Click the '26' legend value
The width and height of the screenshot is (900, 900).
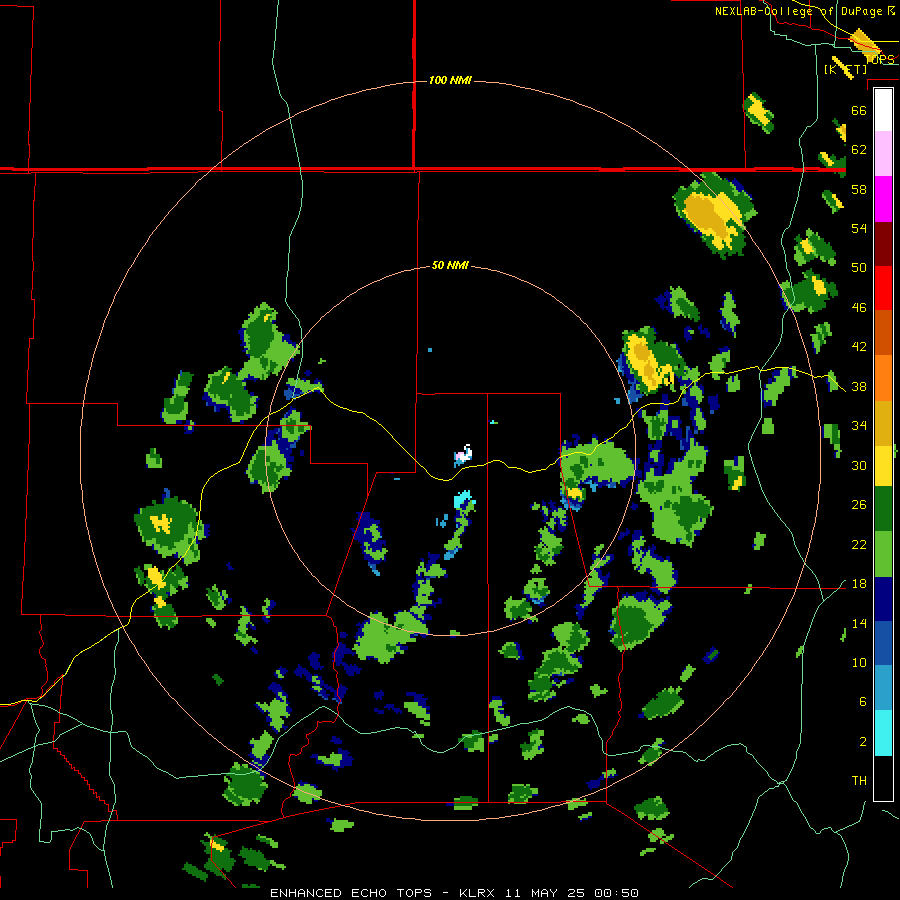[859, 505]
